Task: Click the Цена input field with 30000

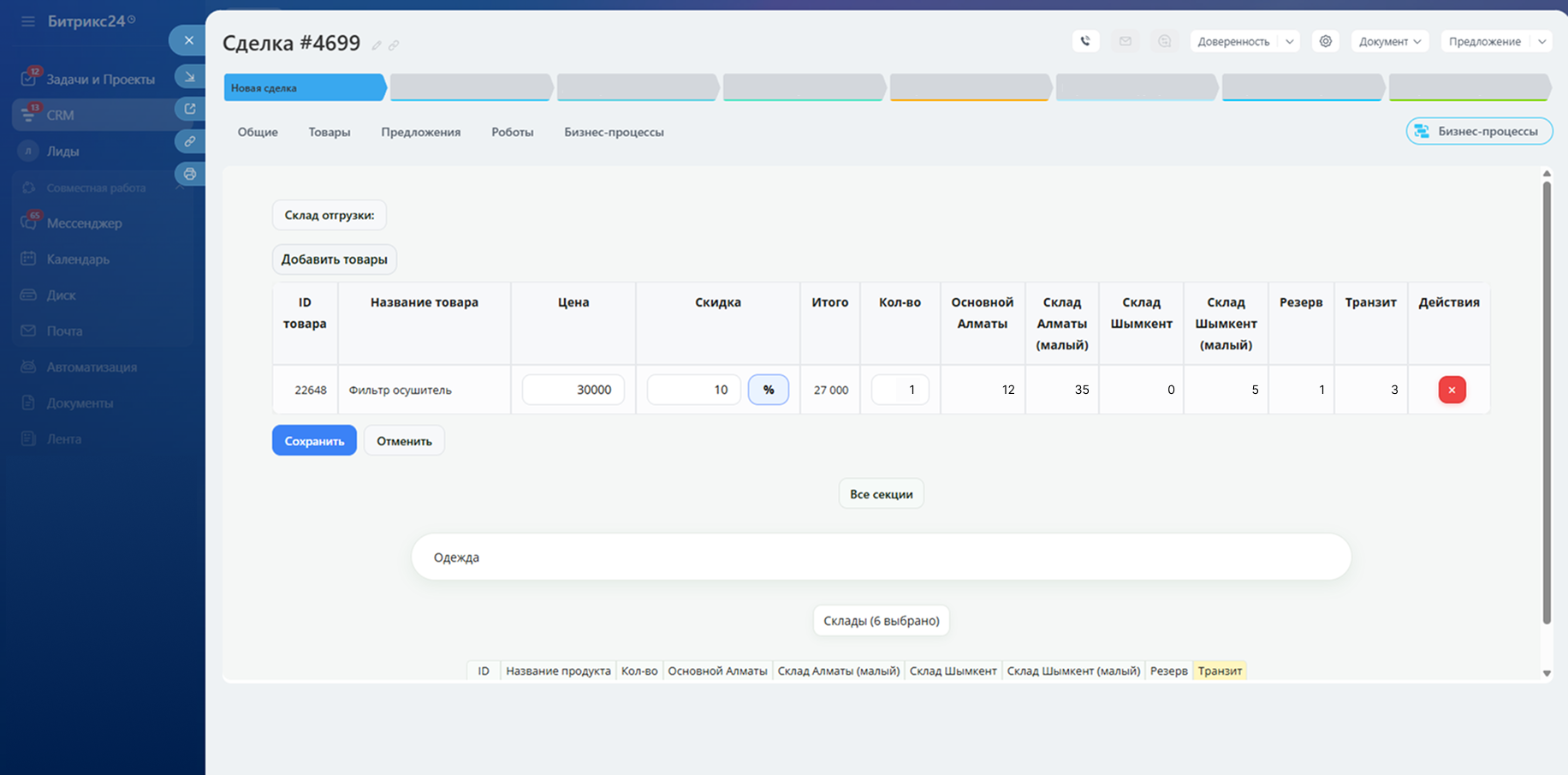Action: 573,390
